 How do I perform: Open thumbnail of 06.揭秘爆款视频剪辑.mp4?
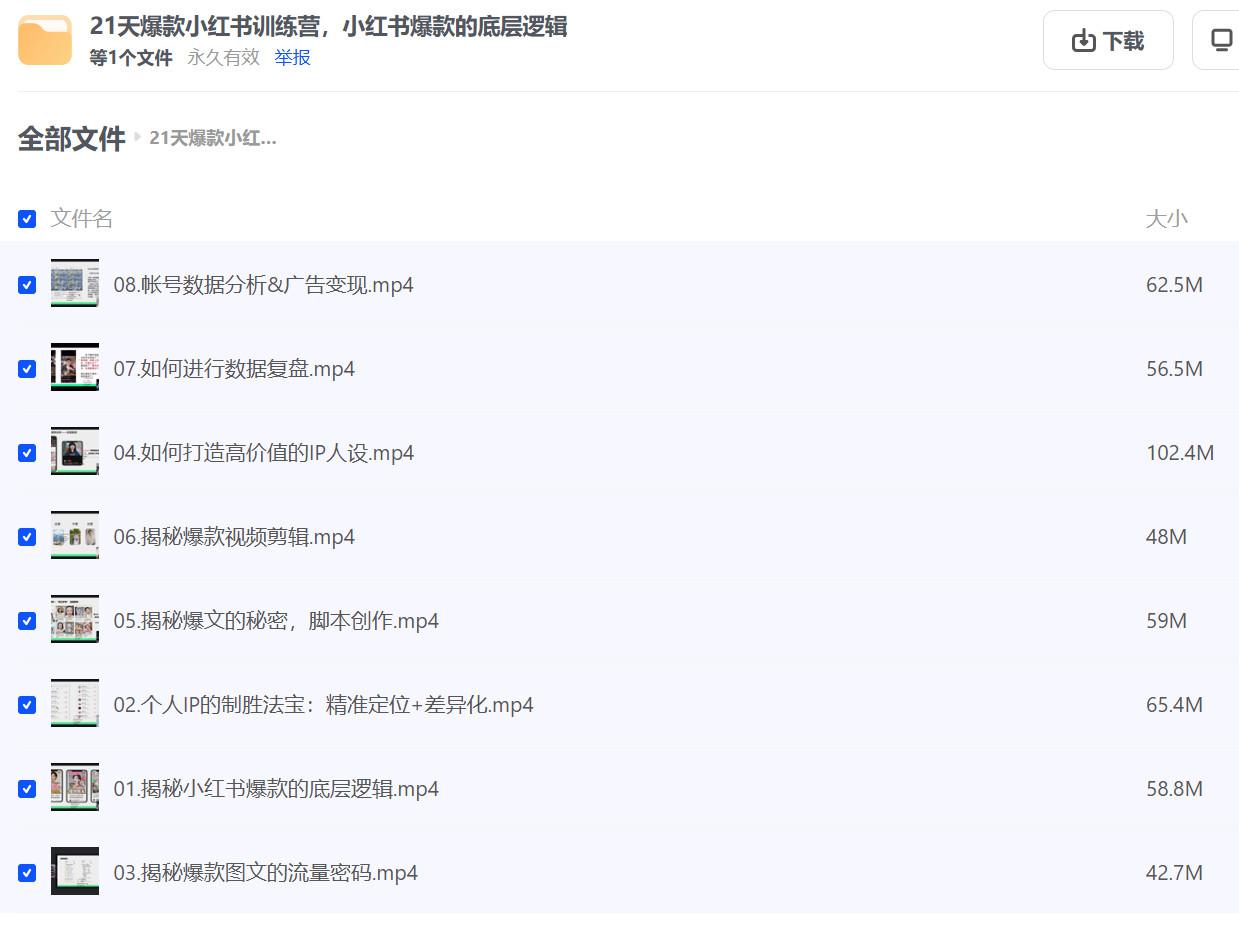pos(75,536)
